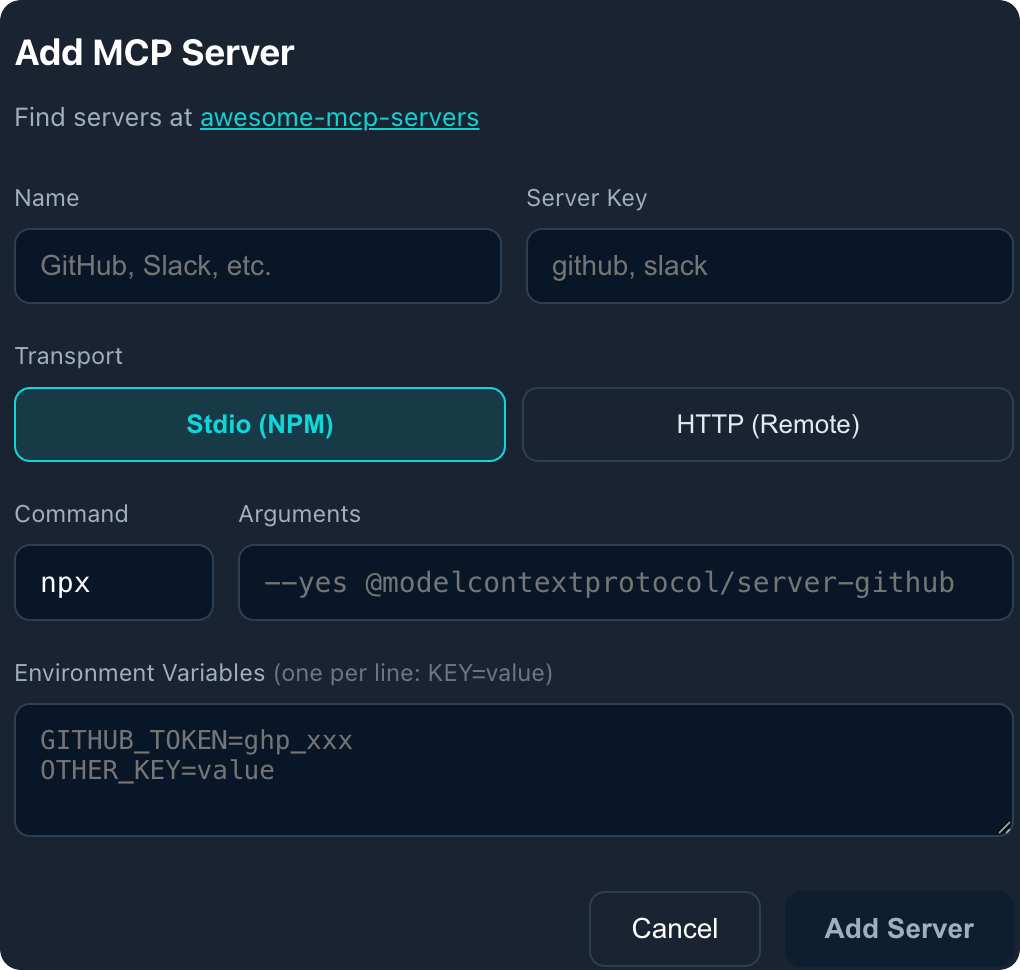The height and width of the screenshot is (970, 1020).
Task: Visit the server directory hyperlink
Action: (339, 117)
